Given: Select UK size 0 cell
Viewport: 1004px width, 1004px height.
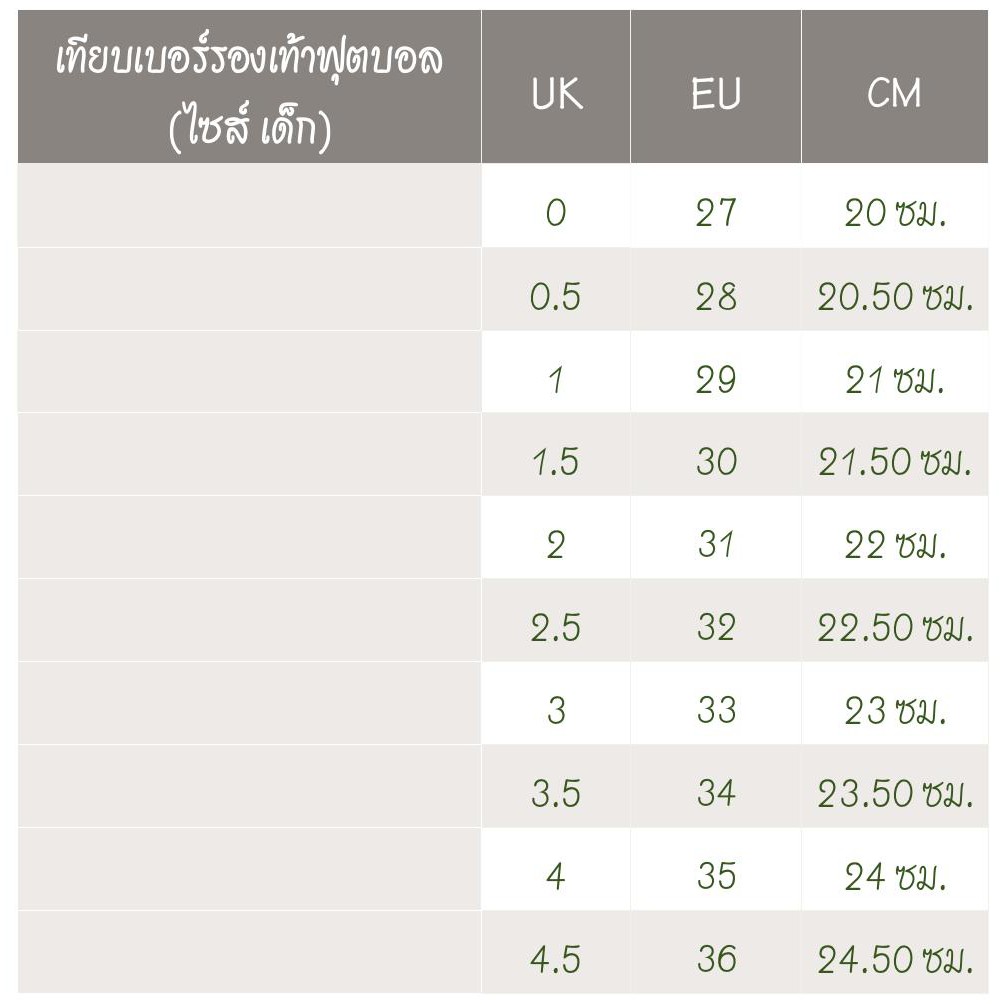Looking at the screenshot, I should point(556,213).
